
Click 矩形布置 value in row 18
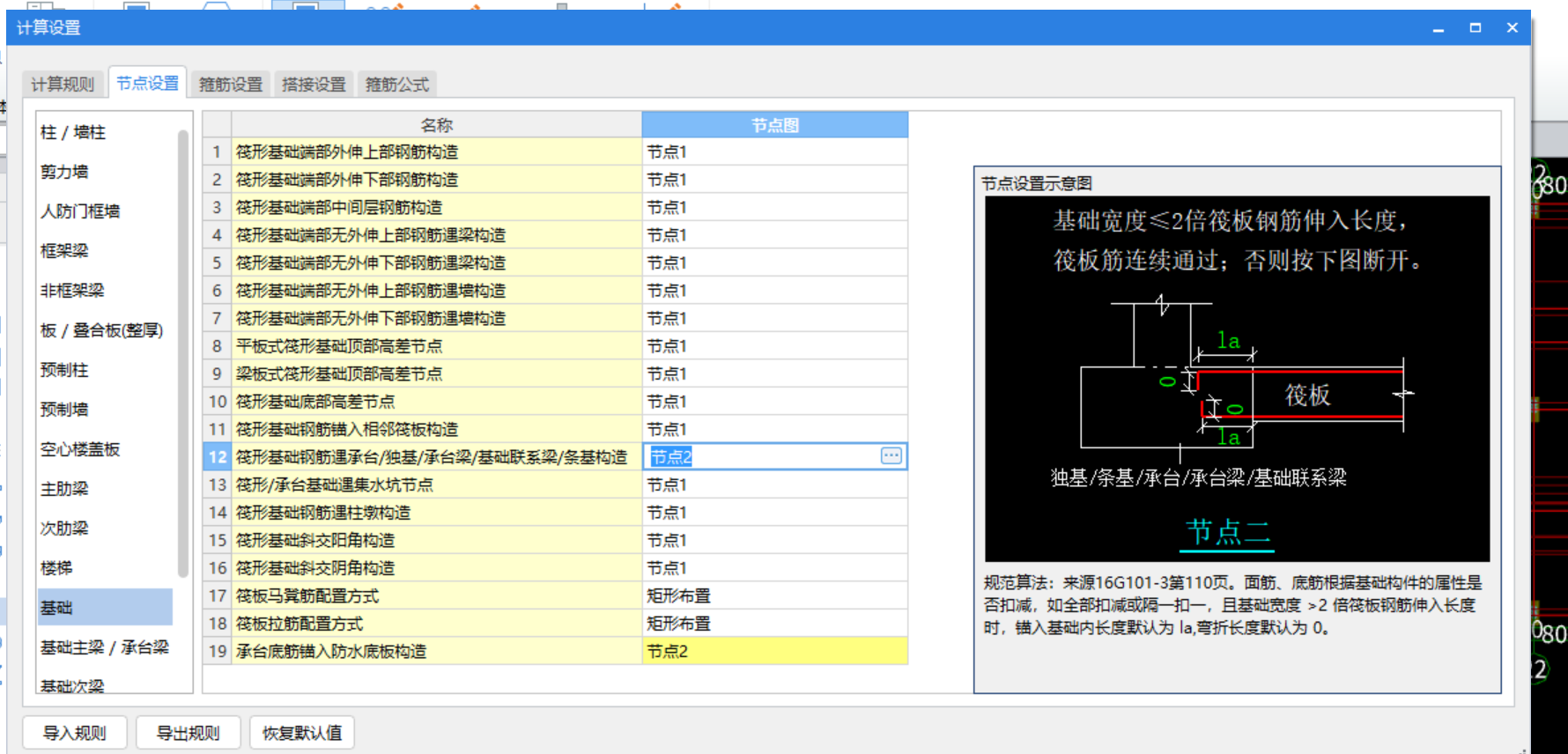click(x=775, y=624)
